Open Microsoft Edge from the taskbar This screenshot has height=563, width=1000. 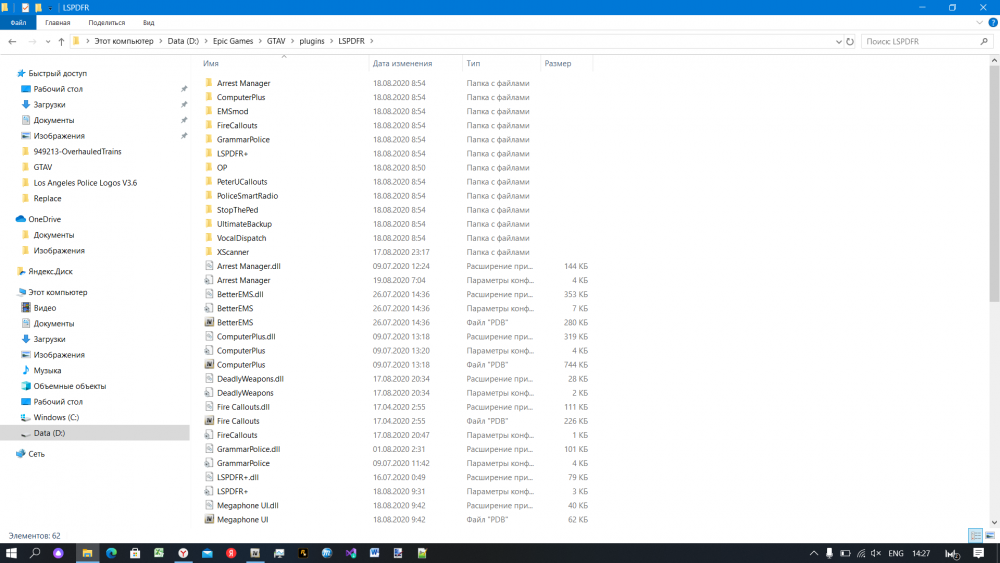pyautogui.click(x=110, y=553)
